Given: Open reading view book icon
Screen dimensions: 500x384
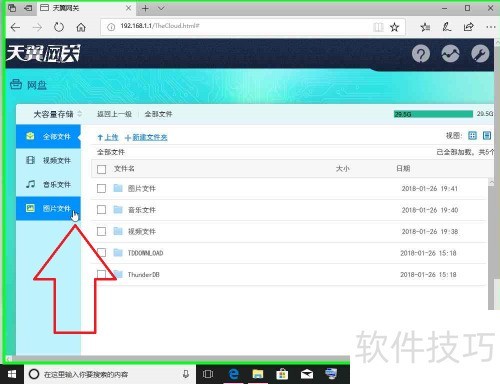Looking at the screenshot, I should pyautogui.click(x=378, y=27).
